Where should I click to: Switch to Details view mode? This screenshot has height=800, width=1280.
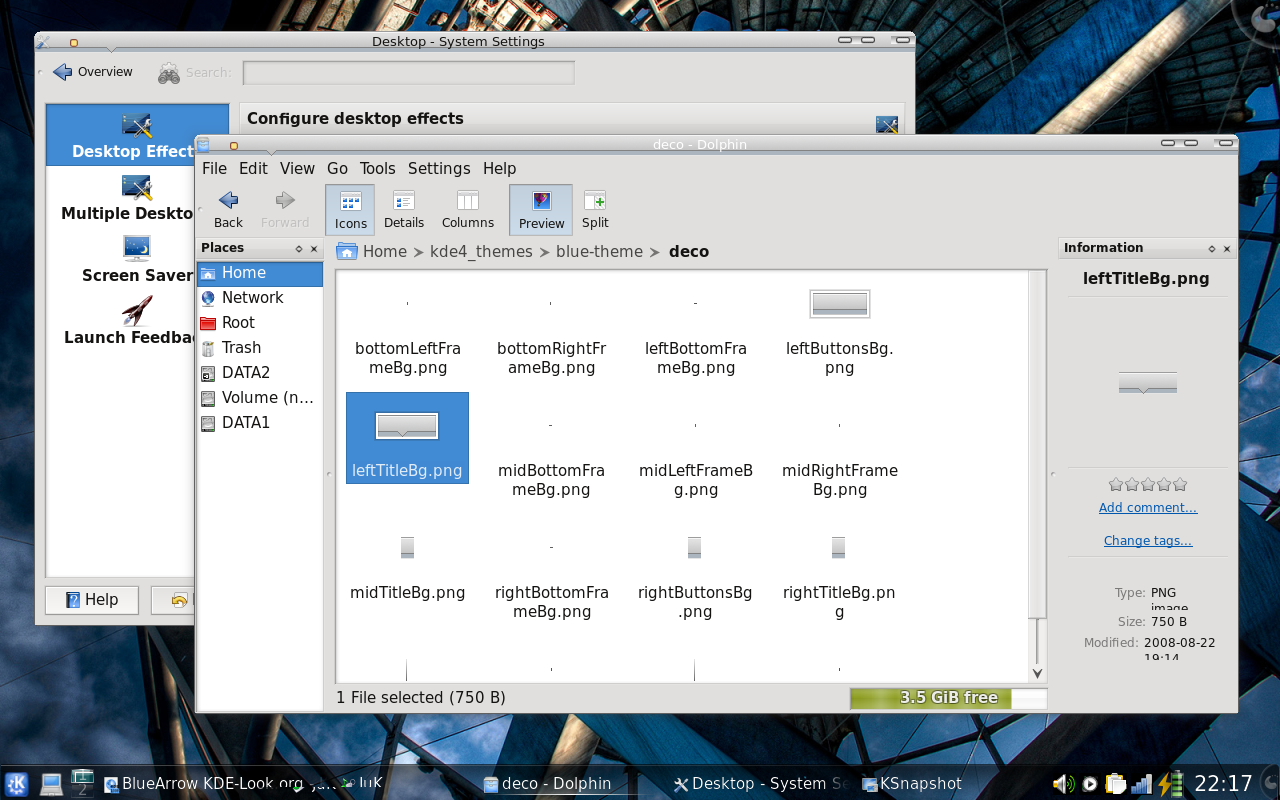404,210
